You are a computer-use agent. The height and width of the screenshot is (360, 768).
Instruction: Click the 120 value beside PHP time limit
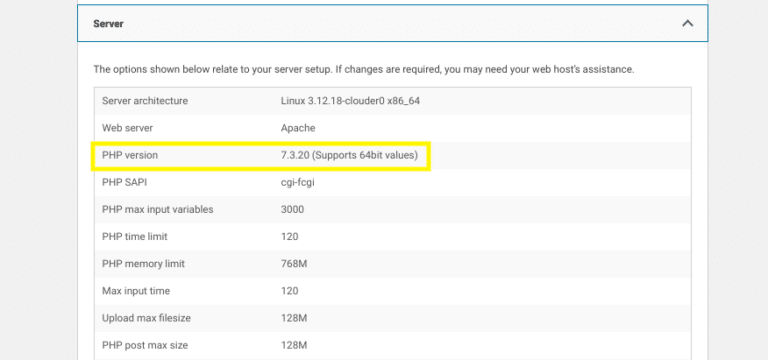click(x=289, y=237)
